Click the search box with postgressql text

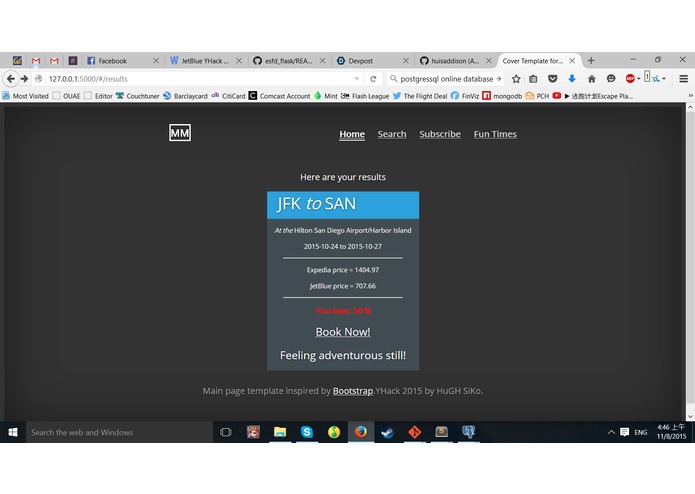(x=445, y=79)
